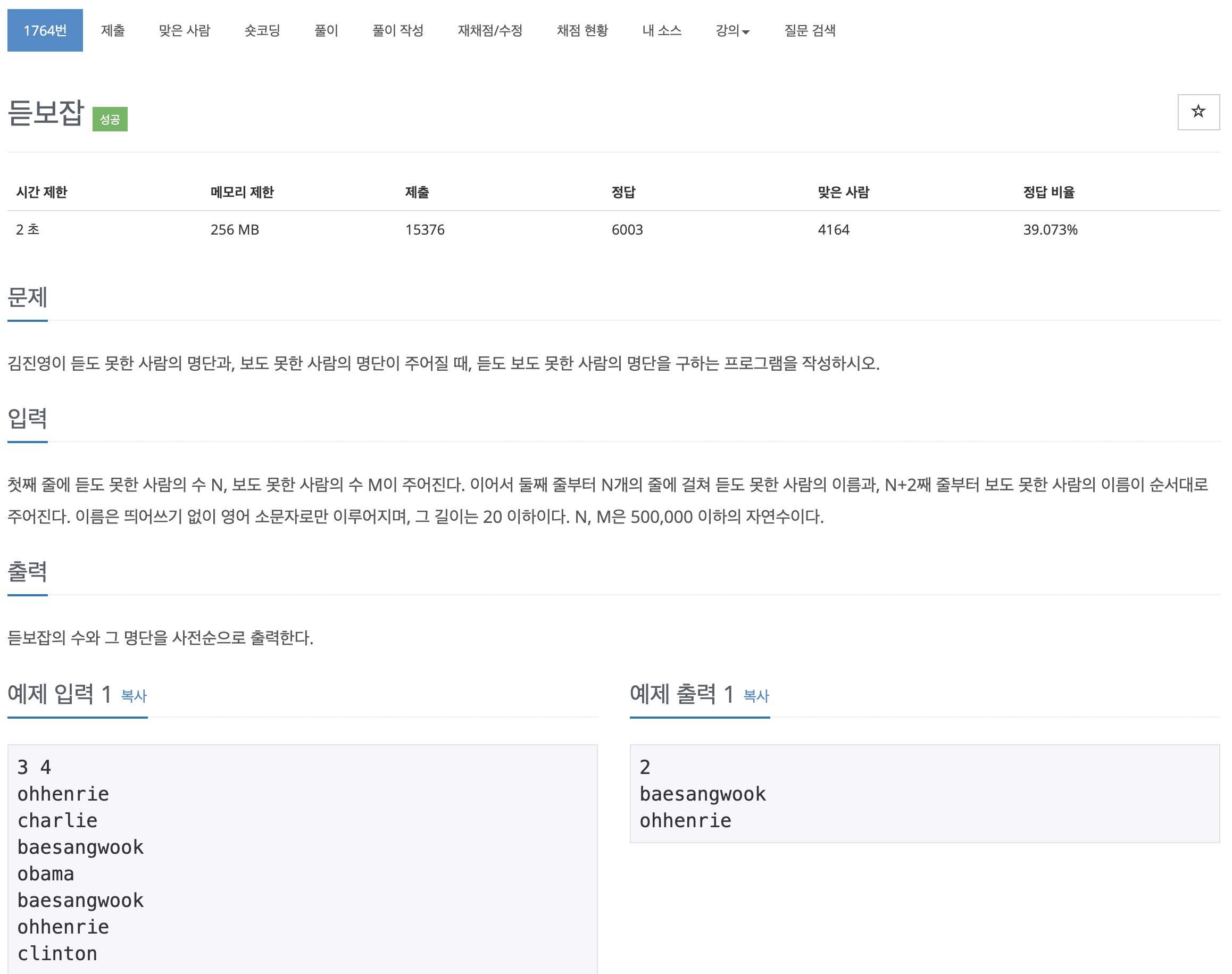Click the green 성공 status badge
The image size is (1232, 974).
pyautogui.click(x=110, y=119)
